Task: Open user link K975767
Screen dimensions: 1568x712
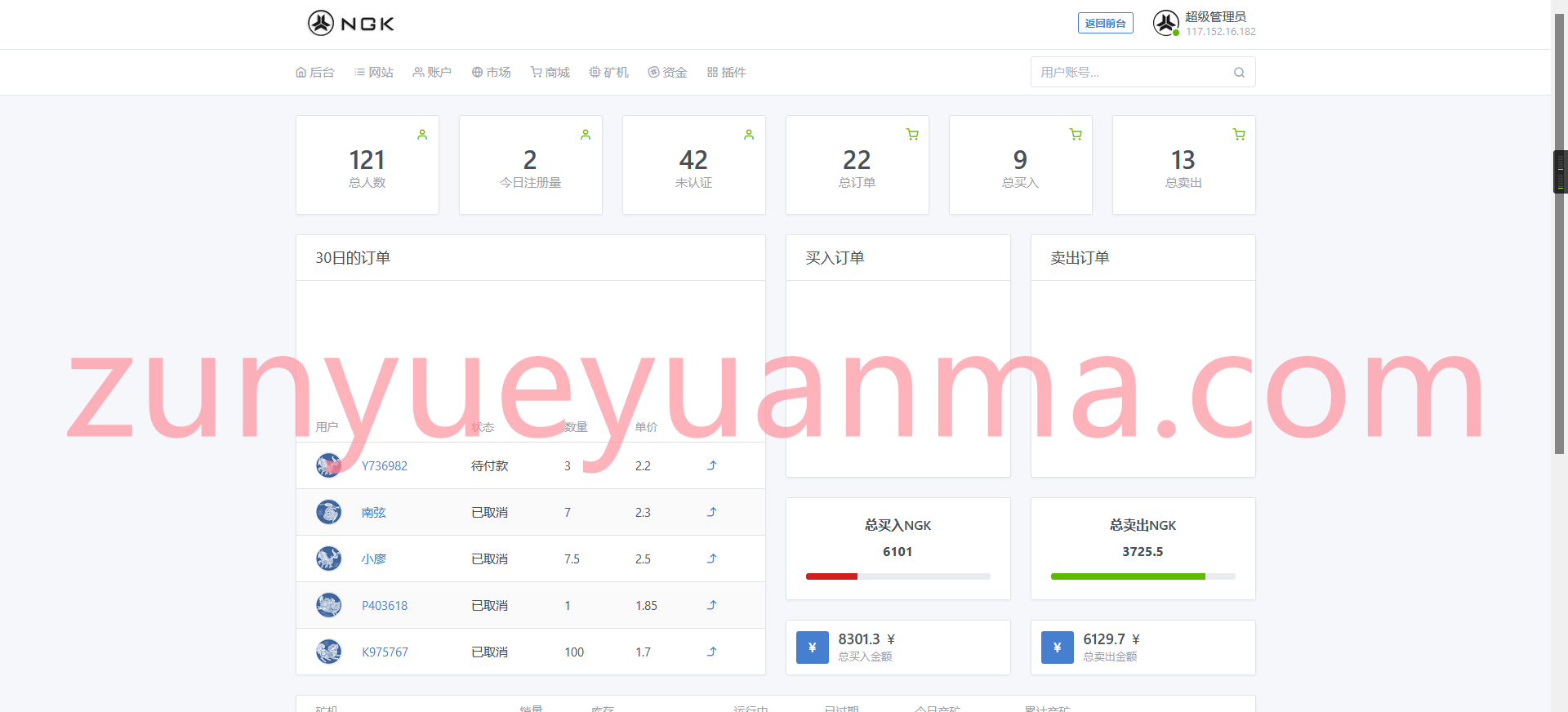Action: coord(385,652)
